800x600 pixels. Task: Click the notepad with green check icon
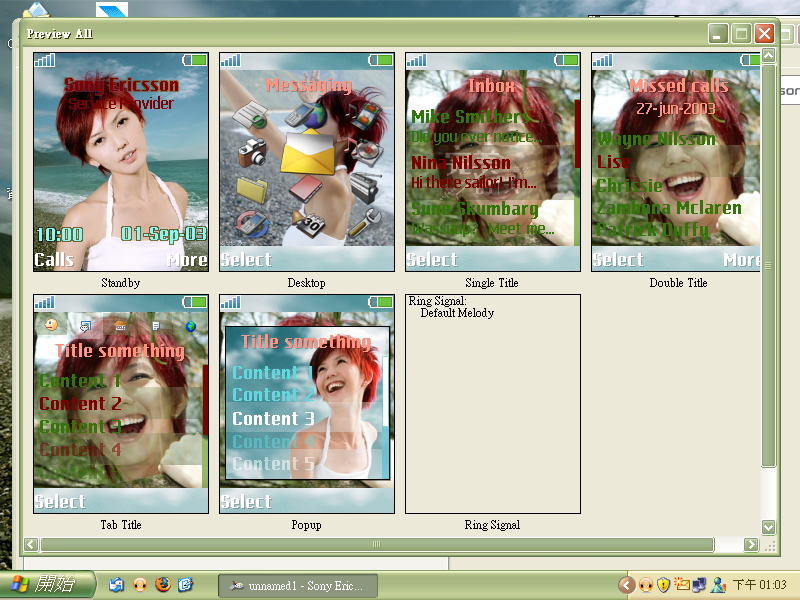tap(250, 114)
